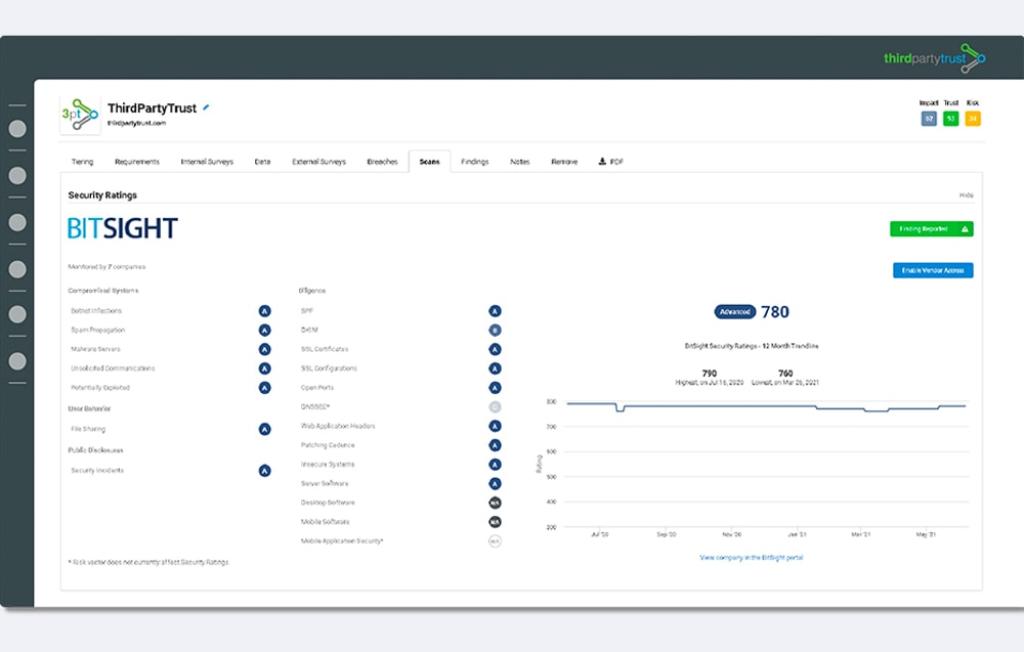Viewport: 1024px width, 652px height.
Task: Click the DKIM grade B badge
Action: click(494, 330)
